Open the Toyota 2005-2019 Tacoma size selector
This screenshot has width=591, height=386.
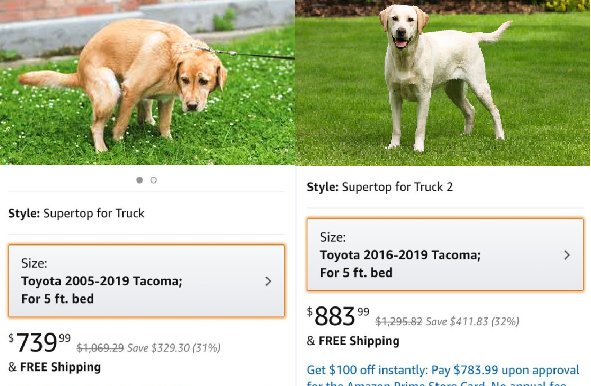(x=147, y=281)
